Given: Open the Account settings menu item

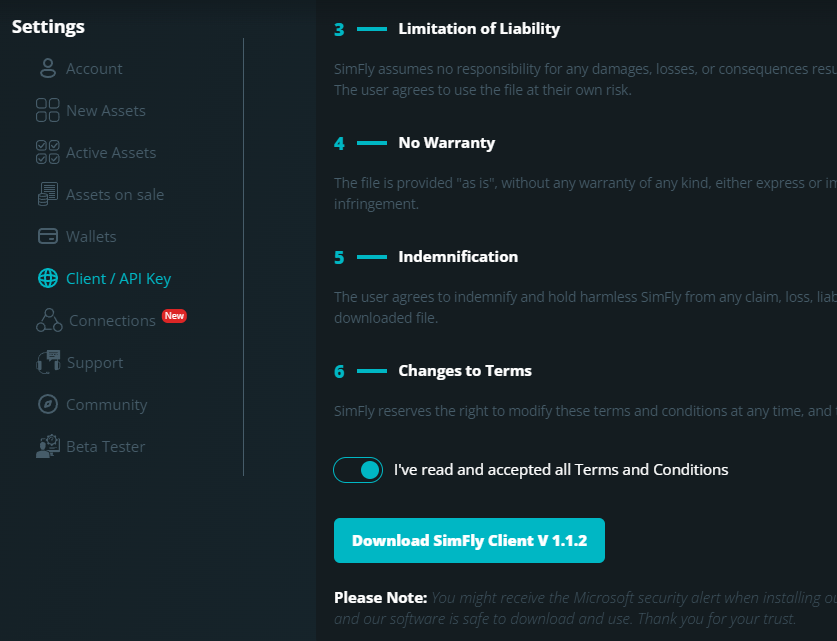Looking at the screenshot, I should coord(94,69).
